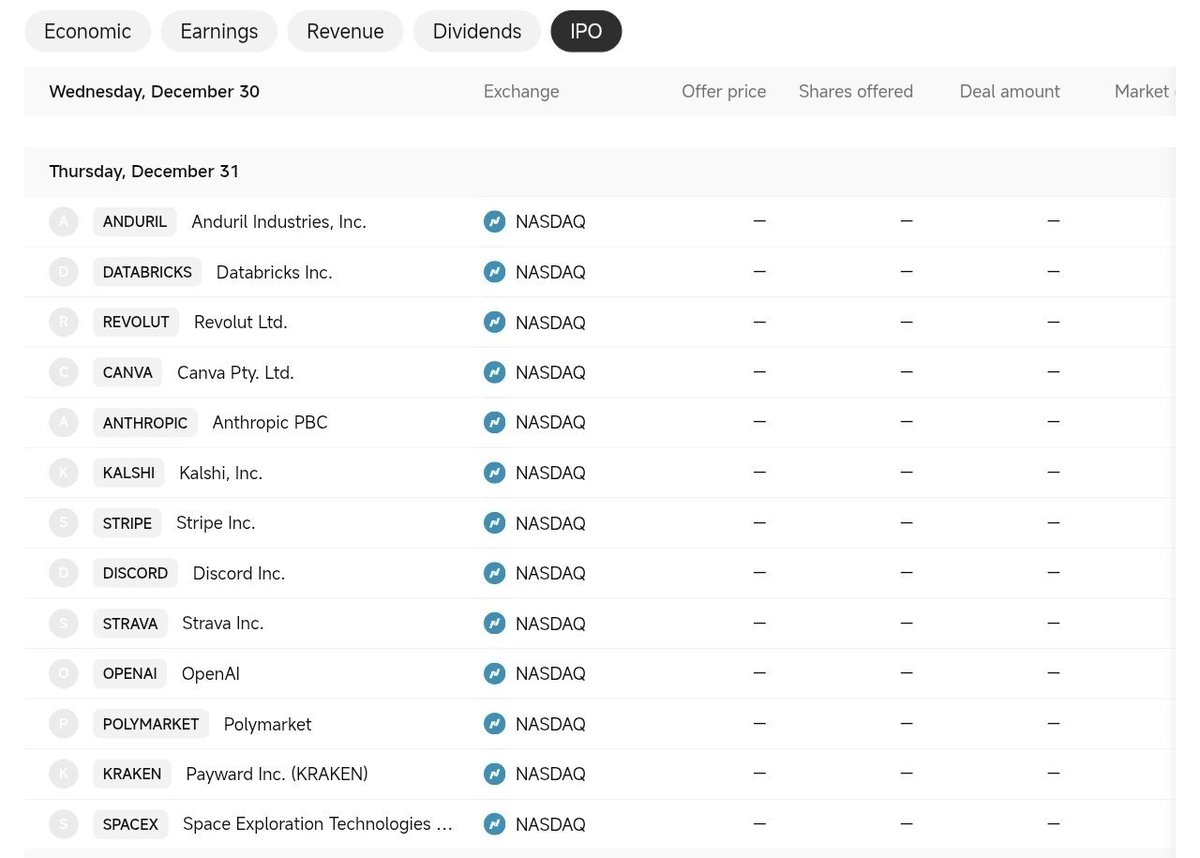This screenshot has width=1200, height=858.
Task: Click the Discord letter avatar icon
Action: 64,573
